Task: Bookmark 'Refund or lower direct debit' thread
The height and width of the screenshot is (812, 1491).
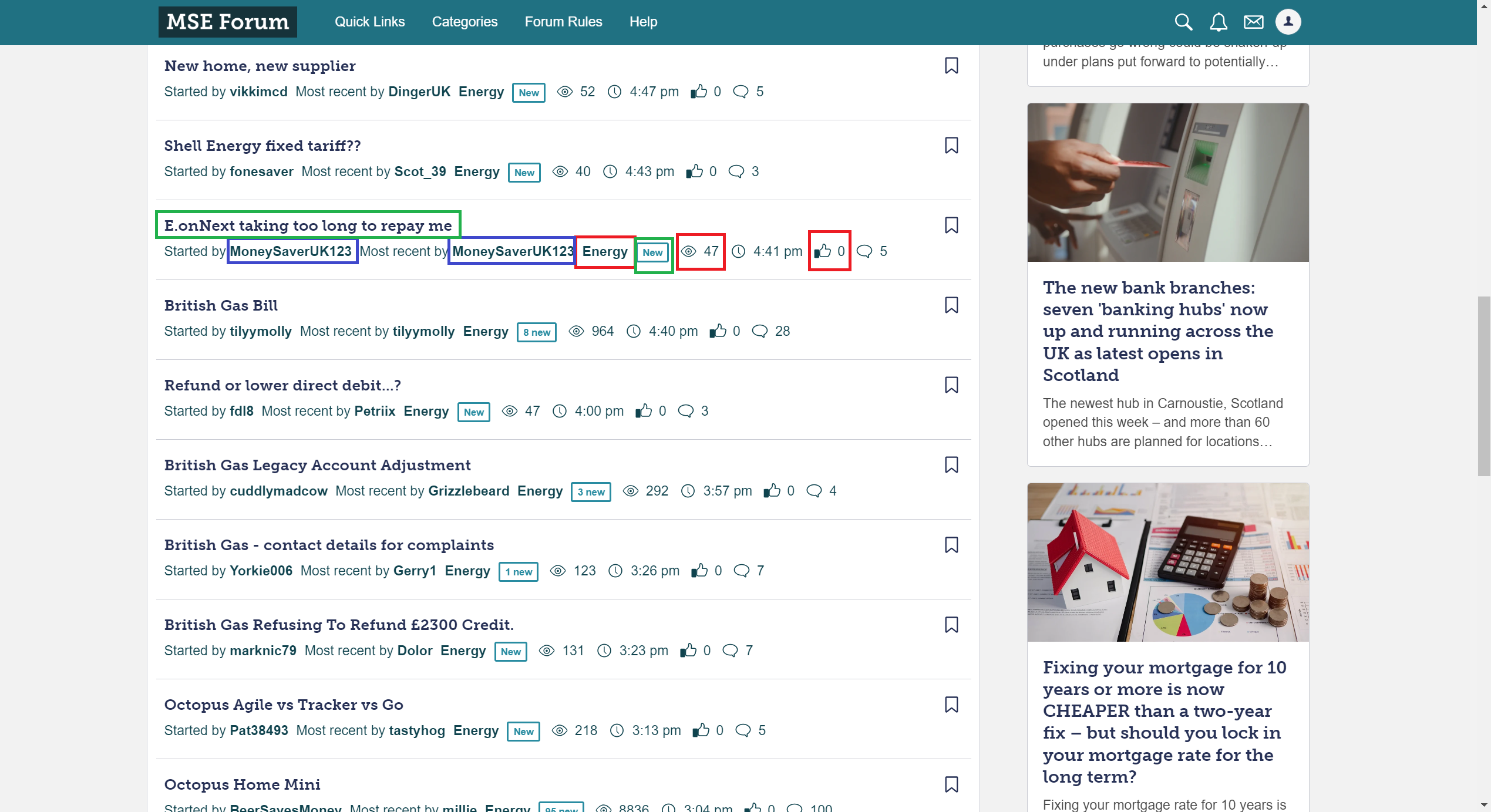Action: [x=951, y=385]
